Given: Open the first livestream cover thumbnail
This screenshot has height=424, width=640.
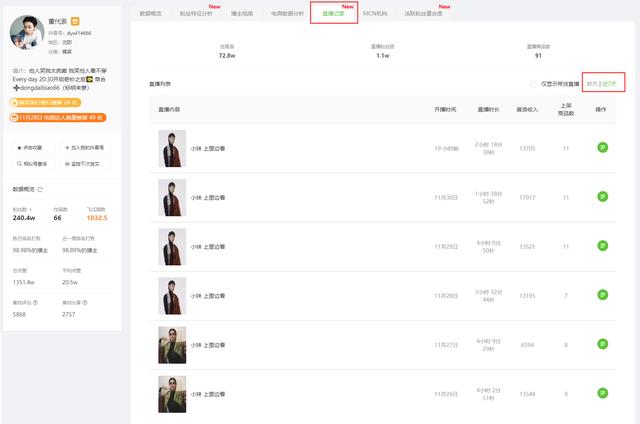Looking at the screenshot, I should (x=172, y=148).
